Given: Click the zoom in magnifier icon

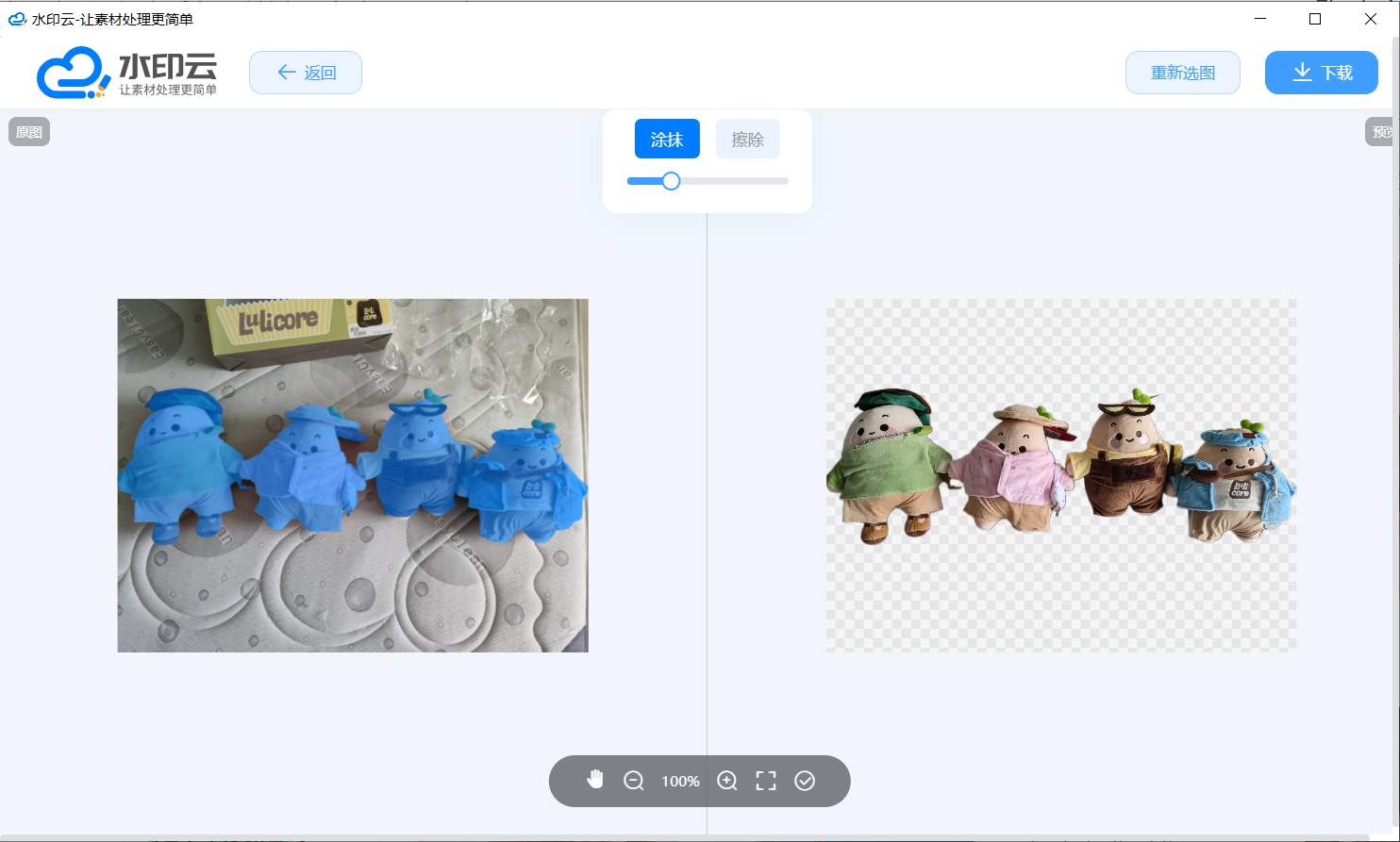Looking at the screenshot, I should (x=727, y=781).
